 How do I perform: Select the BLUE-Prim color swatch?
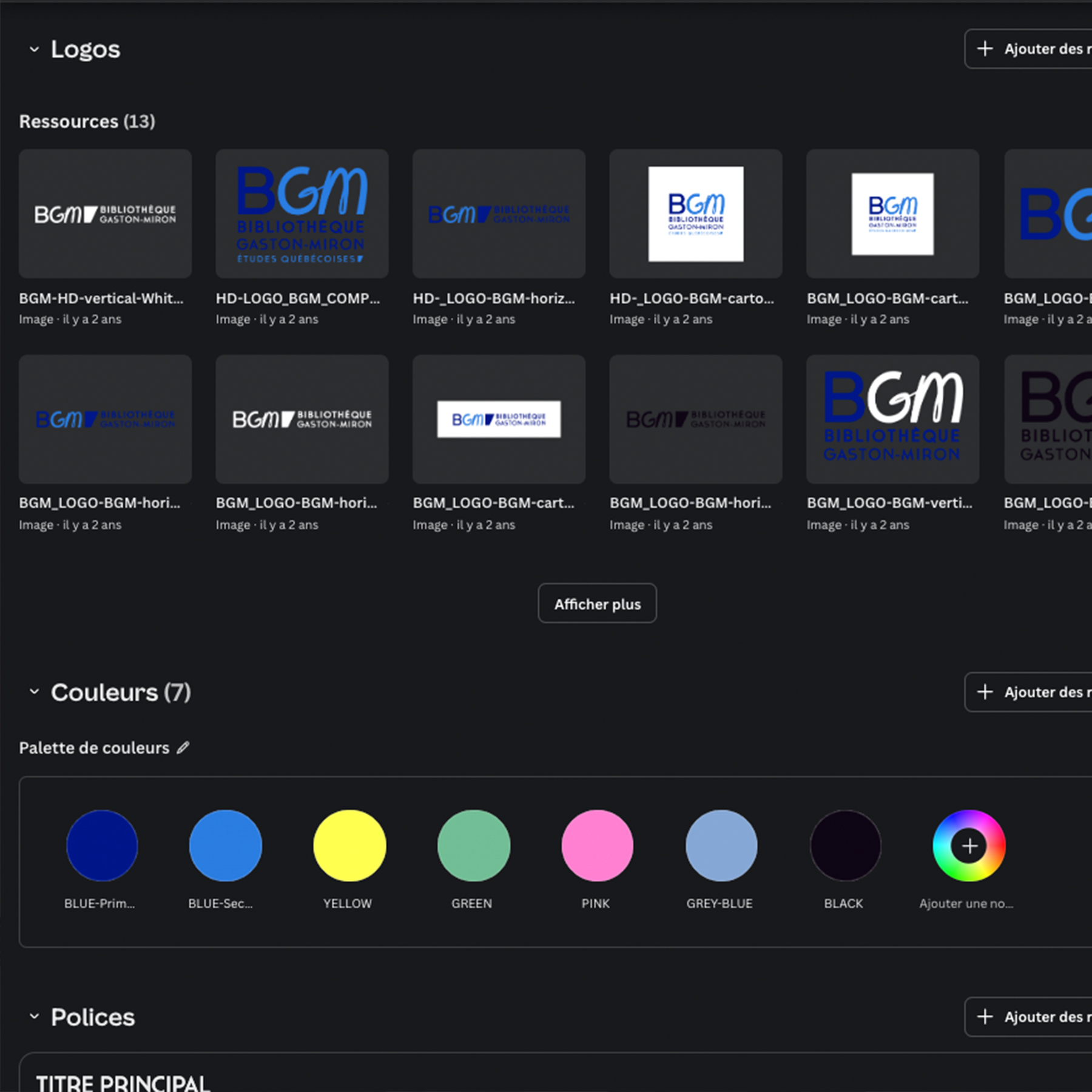102,845
